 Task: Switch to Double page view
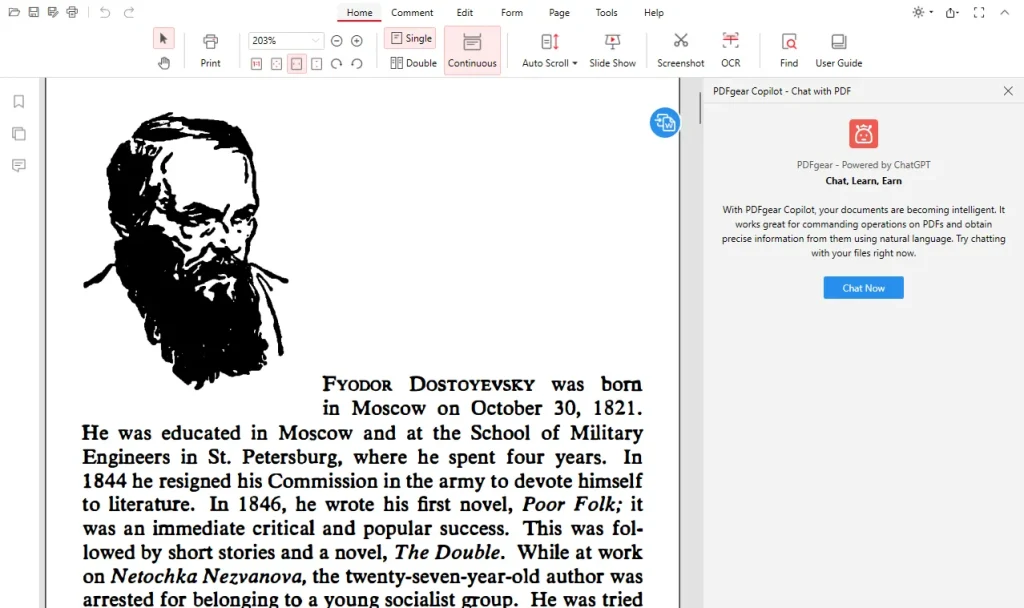pos(413,63)
